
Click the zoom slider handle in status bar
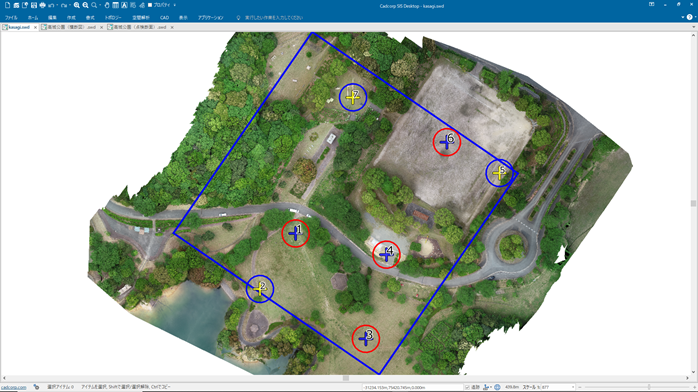pos(649,387)
